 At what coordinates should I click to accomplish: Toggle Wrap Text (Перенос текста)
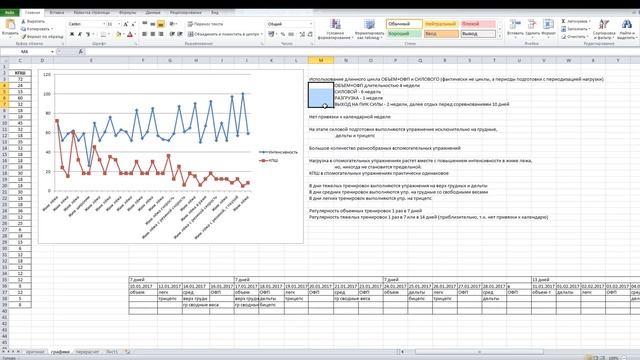tap(205, 24)
